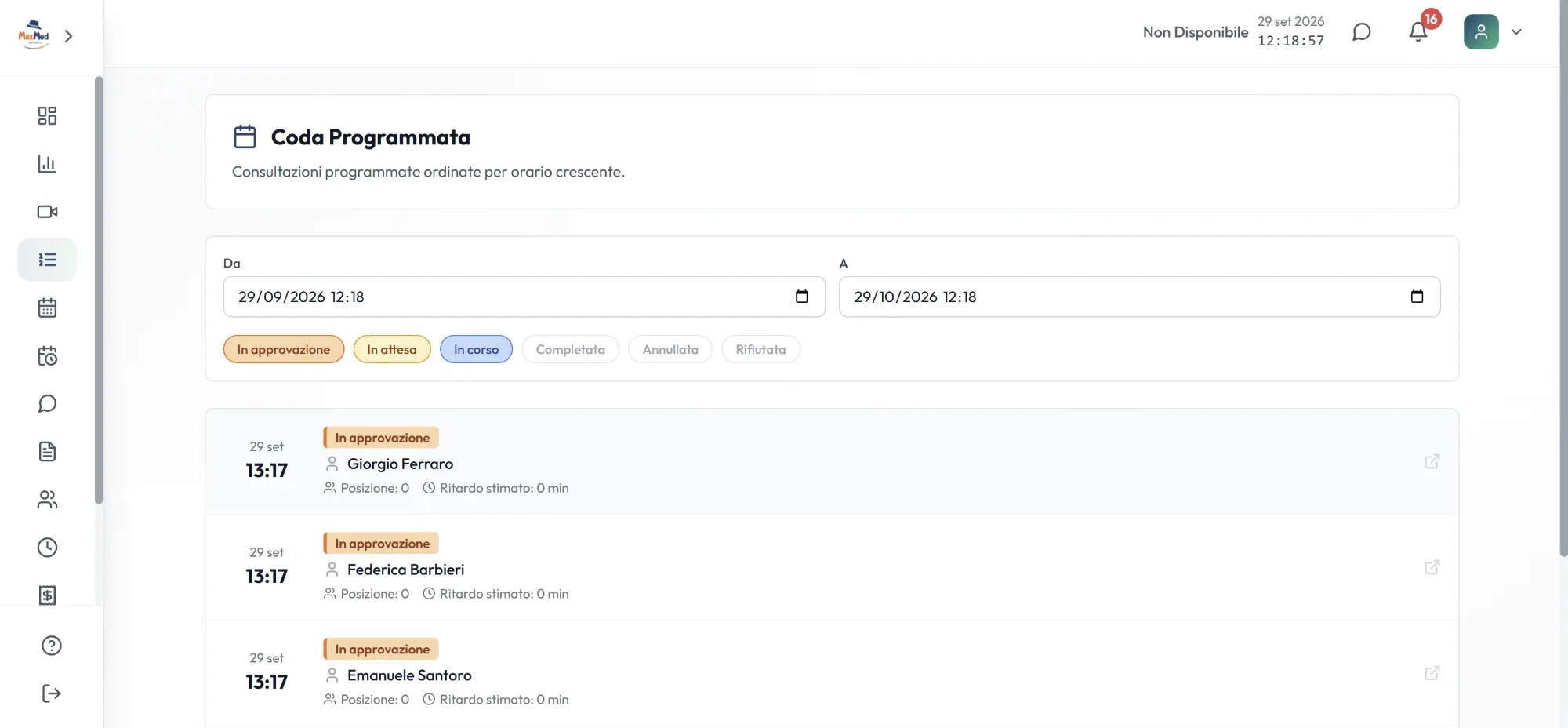Toggle the In approvazione filter chip

pos(284,349)
